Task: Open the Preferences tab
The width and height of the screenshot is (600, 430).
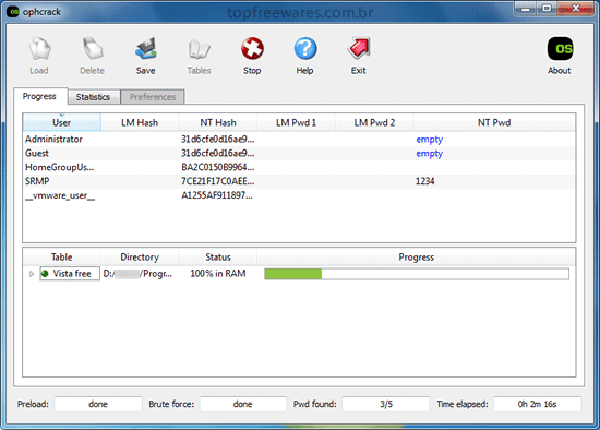Action: (153, 97)
